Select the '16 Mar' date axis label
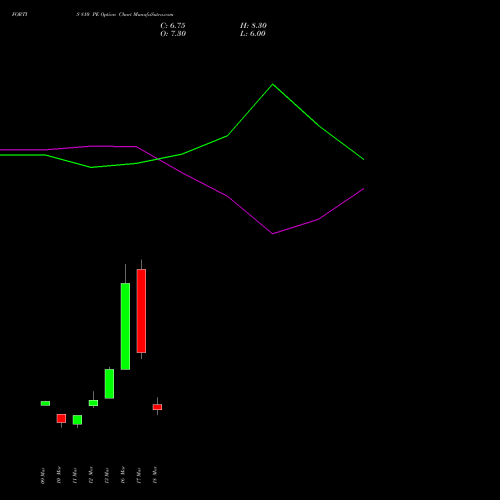This screenshot has height=500, width=500. 123,475
